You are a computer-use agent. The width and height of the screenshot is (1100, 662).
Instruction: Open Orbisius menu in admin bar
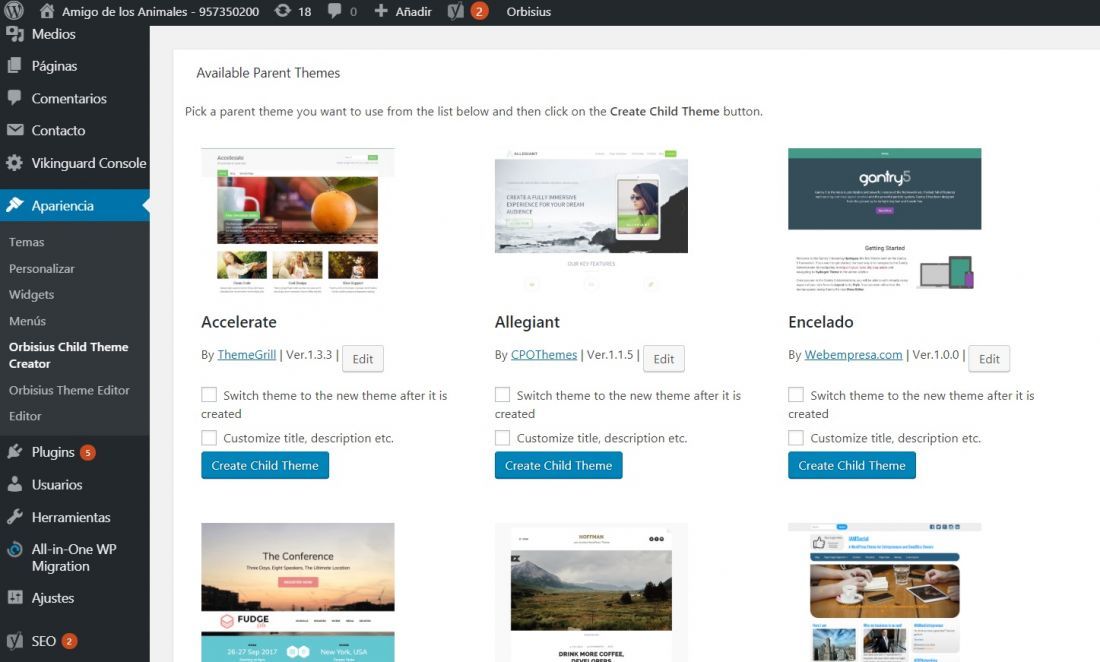[529, 11]
